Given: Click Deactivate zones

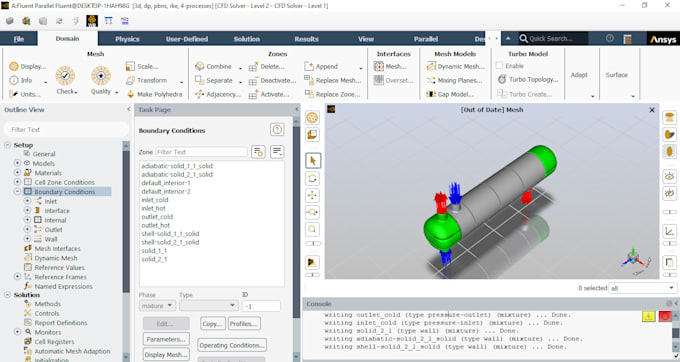Looking at the screenshot, I should (272, 81).
